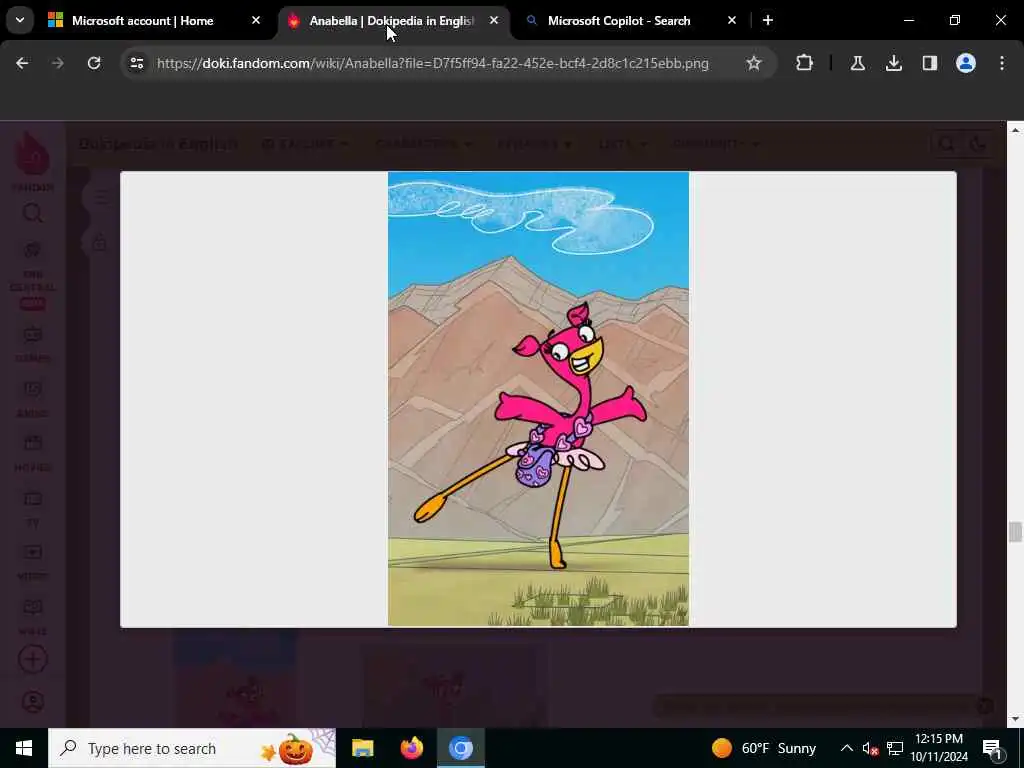This screenshot has height=768, width=1024.
Task: Open File Explorer from taskbar
Action: click(362, 748)
